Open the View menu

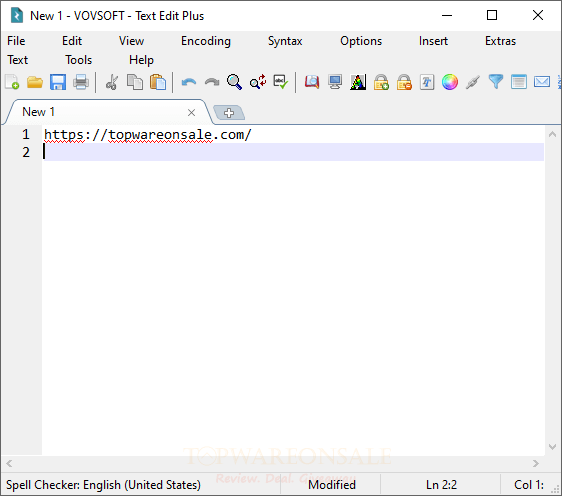pyautogui.click(x=132, y=41)
